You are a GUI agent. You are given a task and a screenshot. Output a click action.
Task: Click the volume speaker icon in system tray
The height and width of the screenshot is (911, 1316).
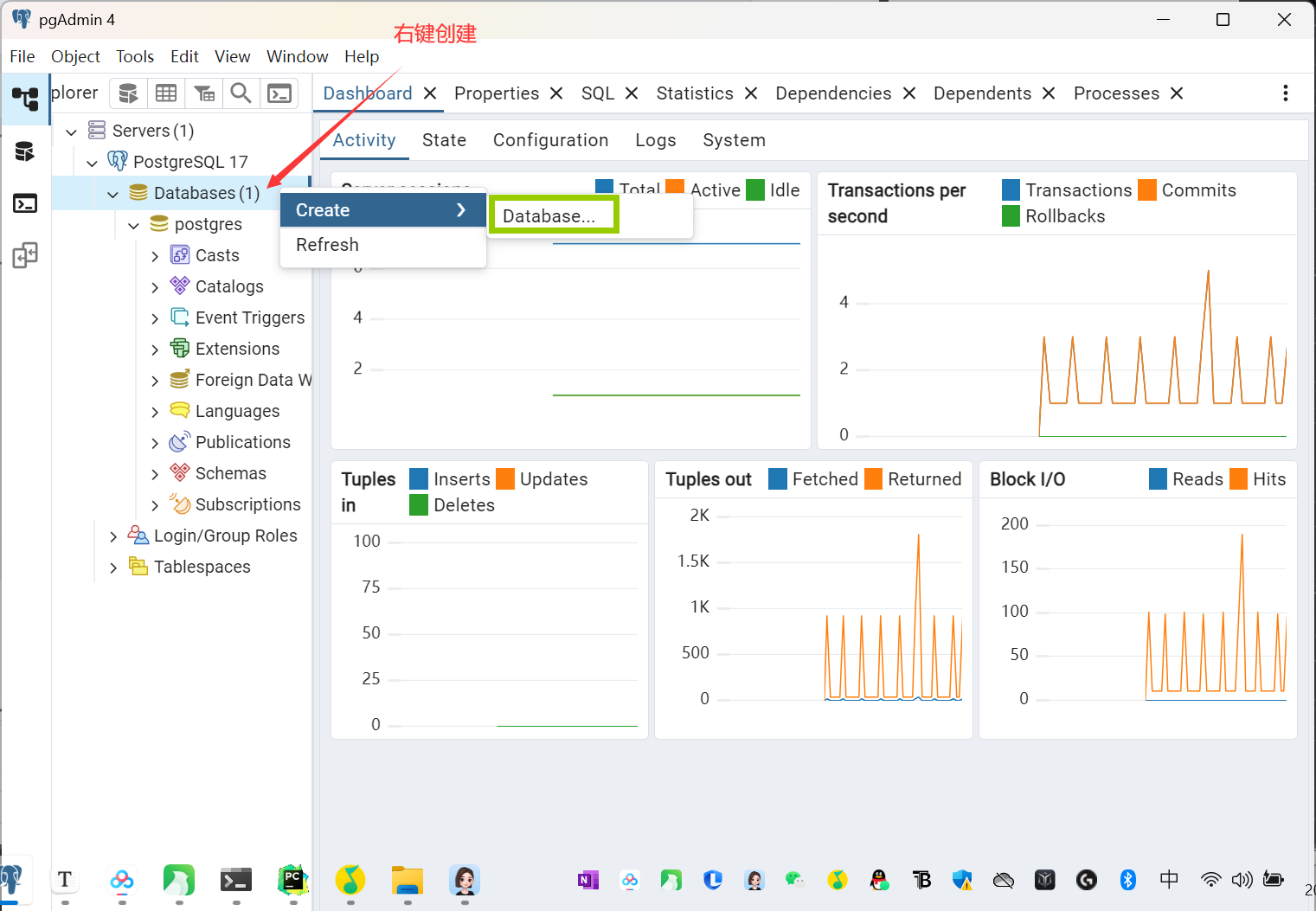point(1242,880)
